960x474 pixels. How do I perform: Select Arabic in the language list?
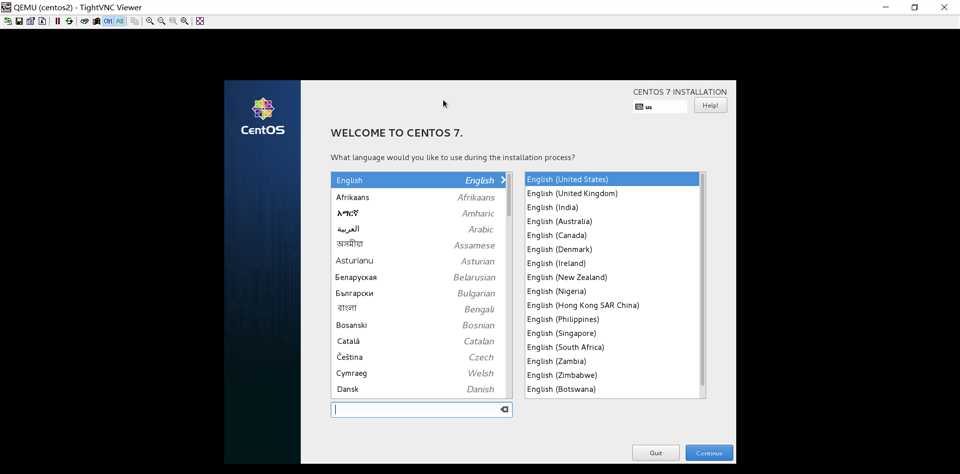[x=419, y=229]
